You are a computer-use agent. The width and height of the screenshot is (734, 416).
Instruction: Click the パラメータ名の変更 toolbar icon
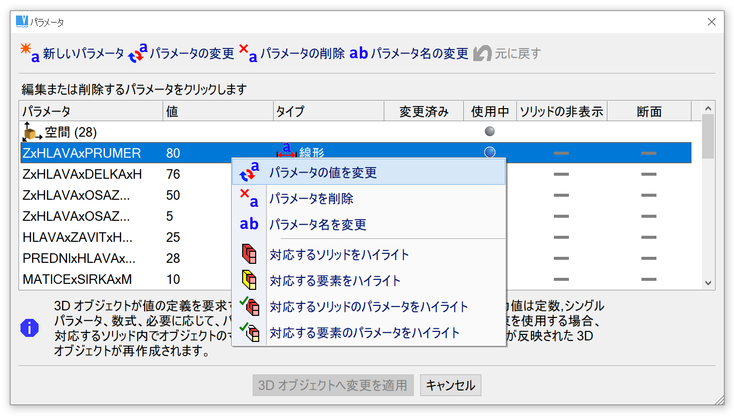click(x=358, y=52)
